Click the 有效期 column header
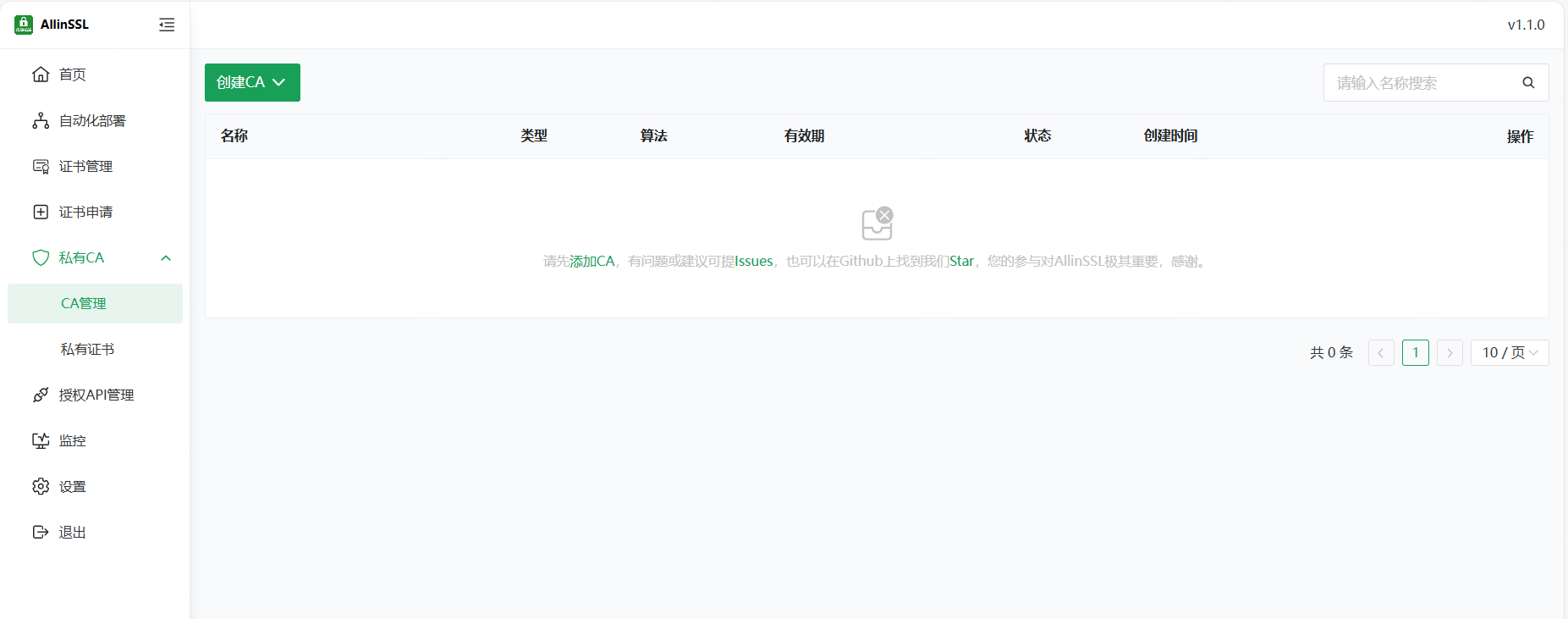The height and width of the screenshot is (619, 1568). pos(804,135)
